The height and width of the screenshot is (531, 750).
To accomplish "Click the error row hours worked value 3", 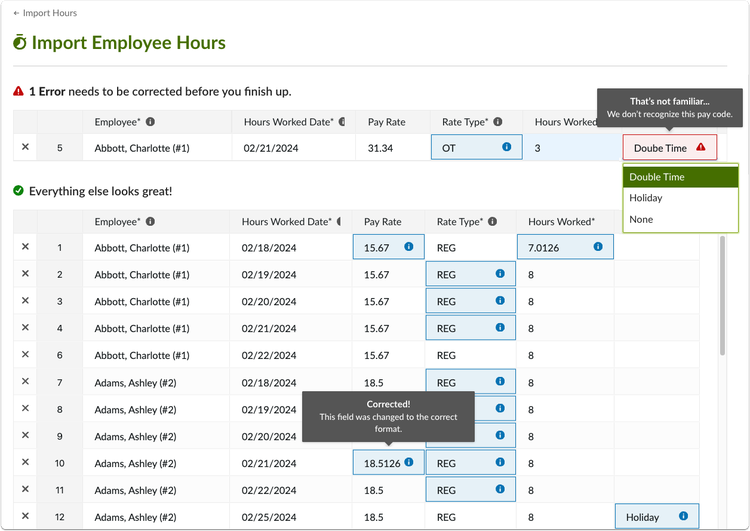I will coord(538,148).
